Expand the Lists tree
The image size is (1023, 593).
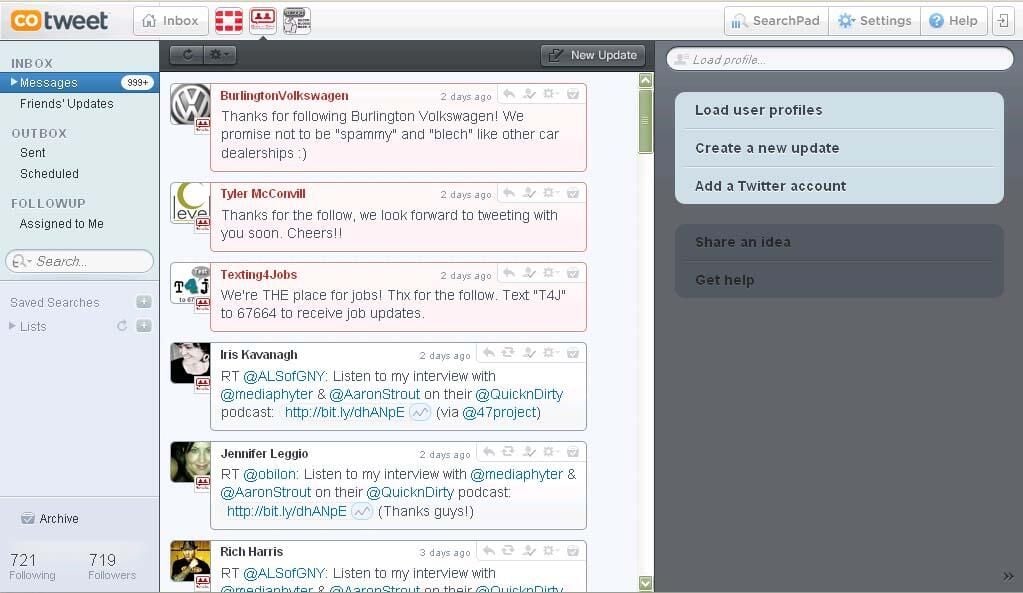[x=12, y=326]
